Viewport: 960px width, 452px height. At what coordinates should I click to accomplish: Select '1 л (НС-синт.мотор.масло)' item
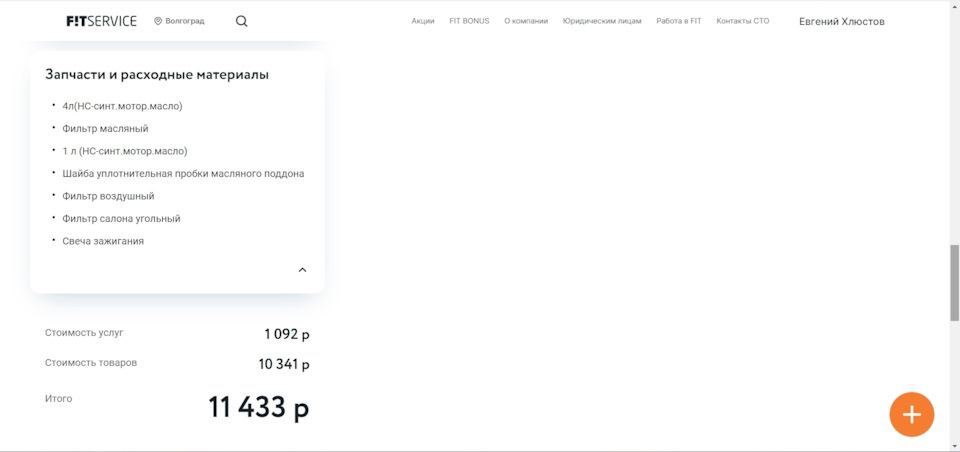pos(125,151)
